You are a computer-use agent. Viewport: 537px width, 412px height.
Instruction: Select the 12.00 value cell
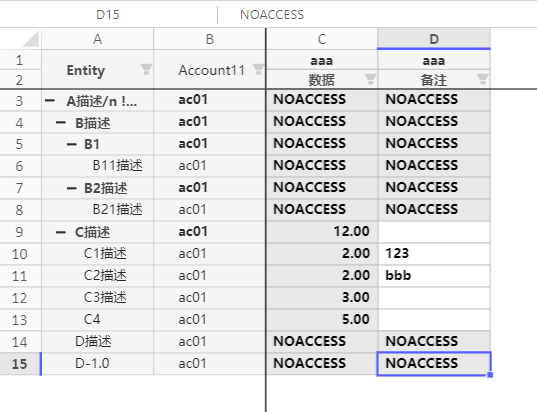tap(322, 232)
